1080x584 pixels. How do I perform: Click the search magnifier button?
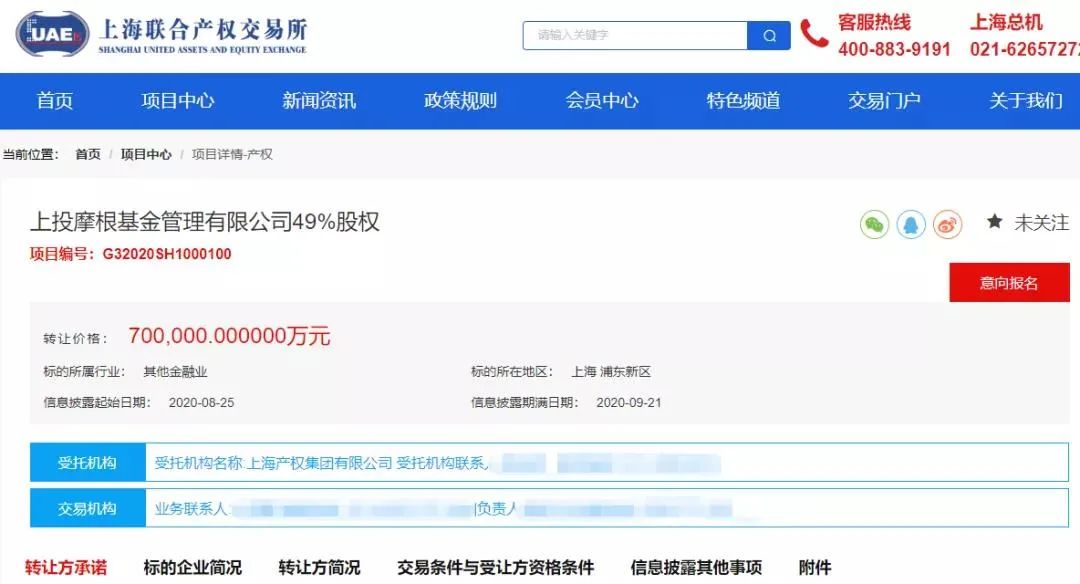(769, 35)
